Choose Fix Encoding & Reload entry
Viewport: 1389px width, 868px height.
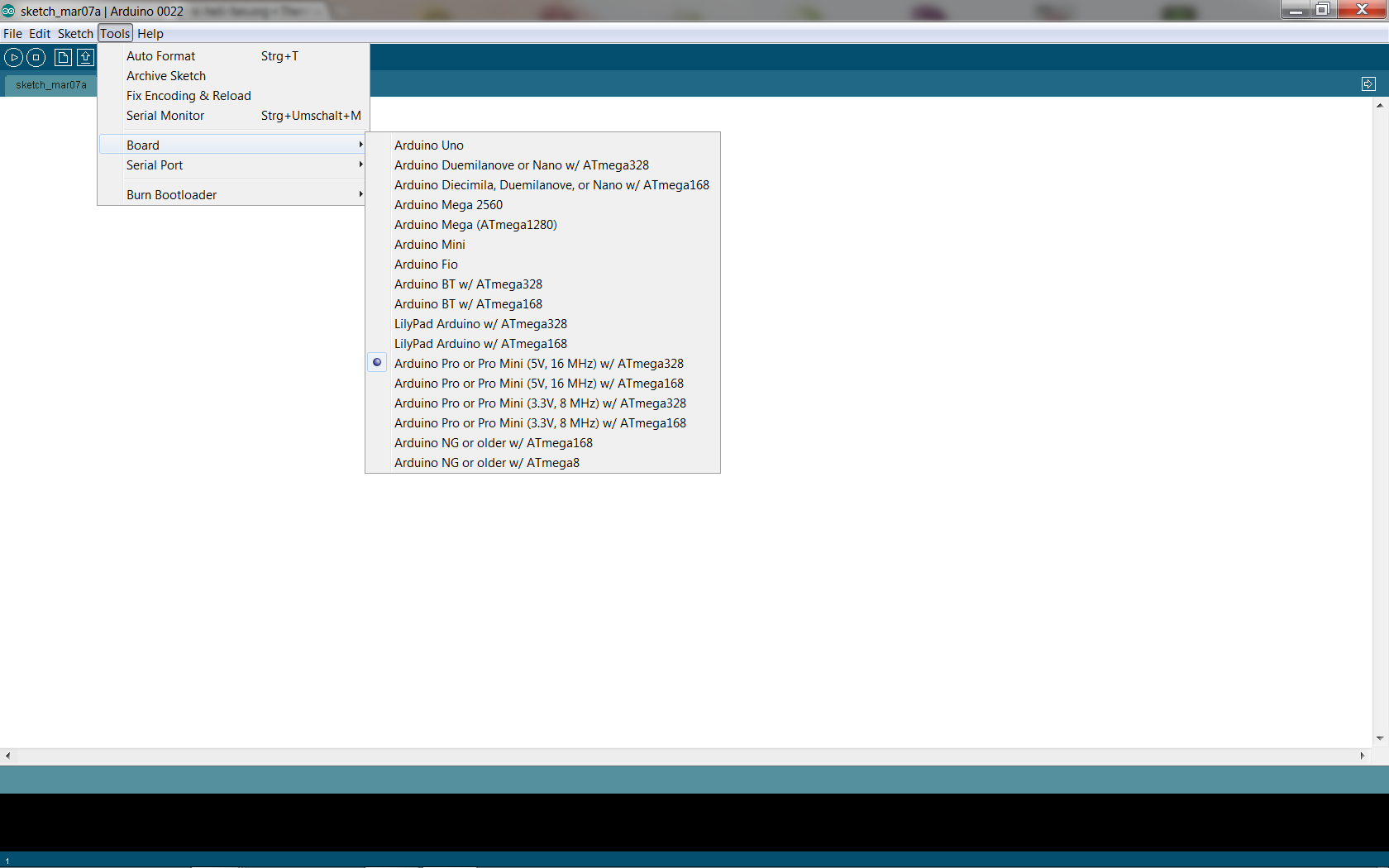click(232, 95)
